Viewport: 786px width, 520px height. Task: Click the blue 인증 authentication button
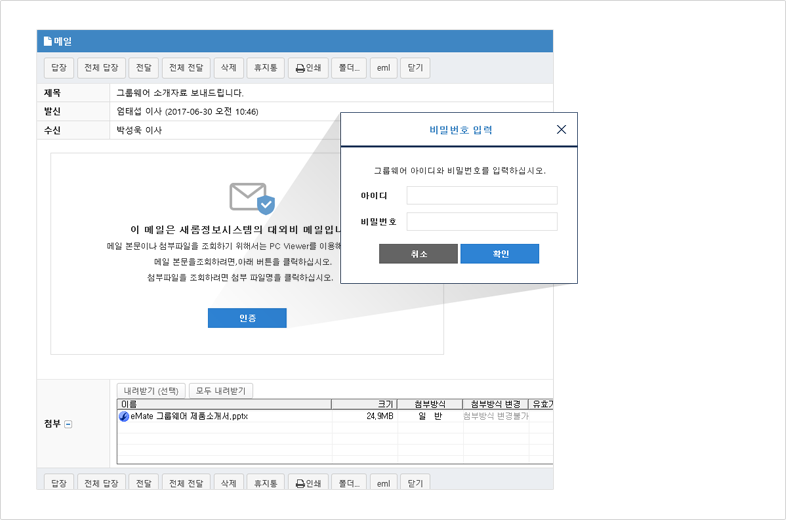click(x=247, y=318)
